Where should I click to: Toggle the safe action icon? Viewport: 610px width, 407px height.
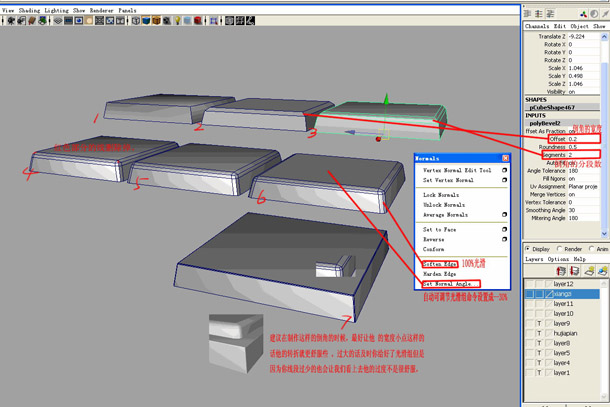click(110, 20)
